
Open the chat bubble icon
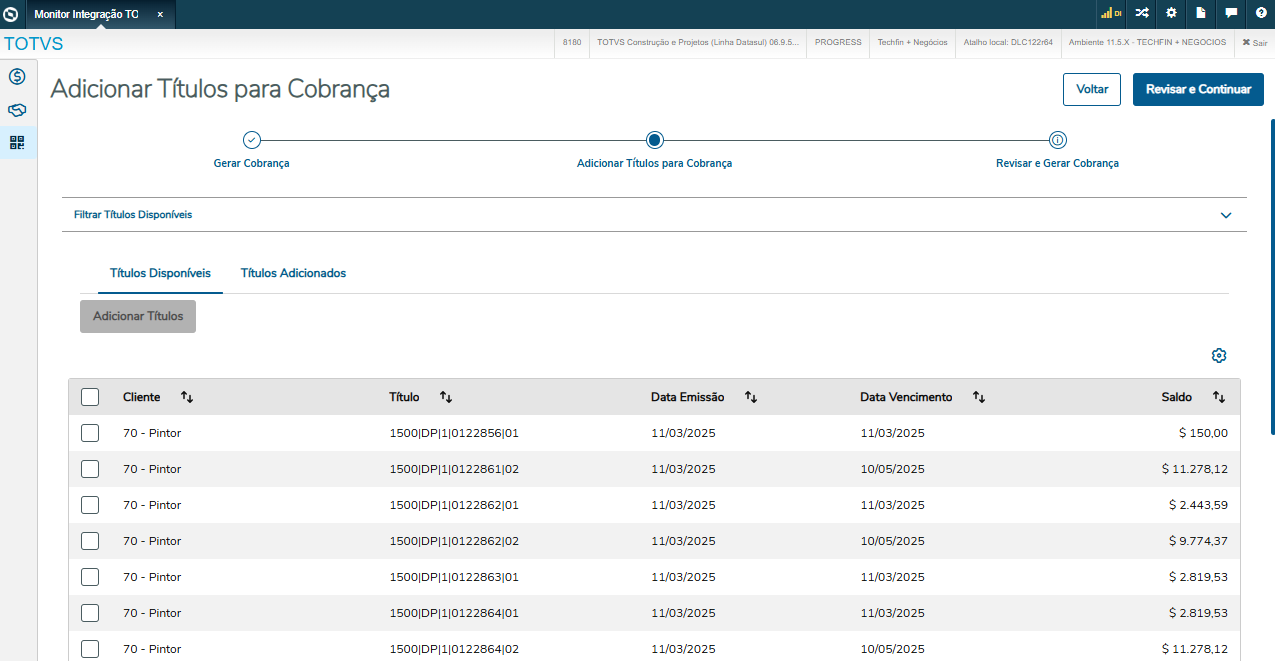[1231, 13]
